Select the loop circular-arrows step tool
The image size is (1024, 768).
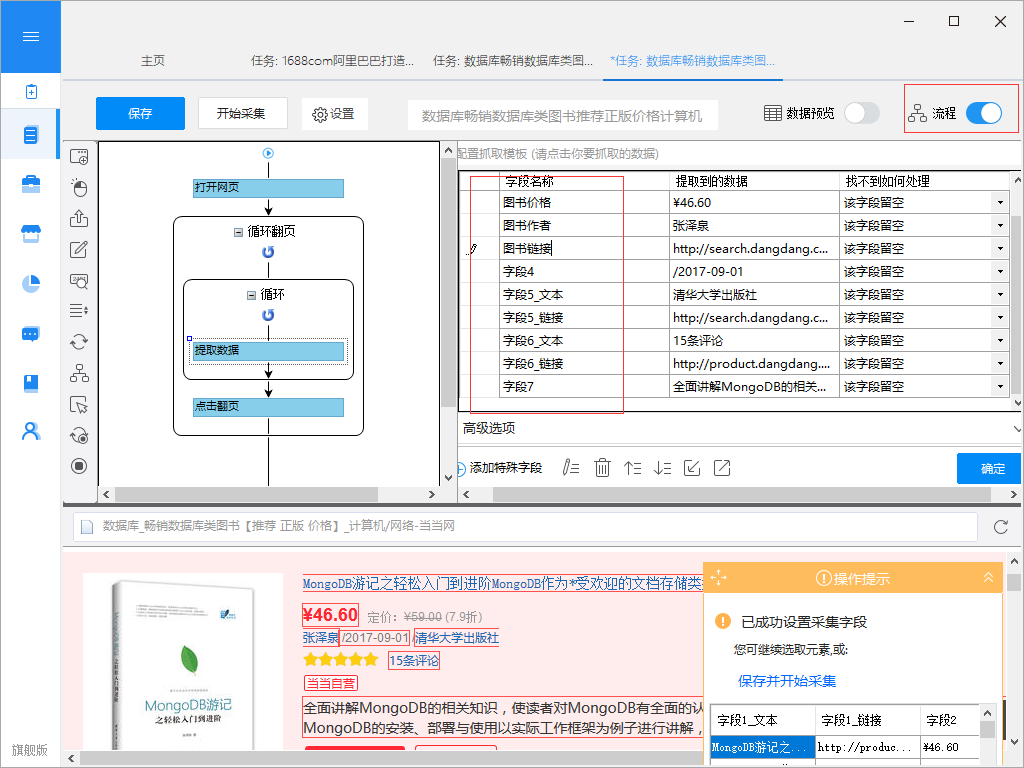(x=79, y=342)
